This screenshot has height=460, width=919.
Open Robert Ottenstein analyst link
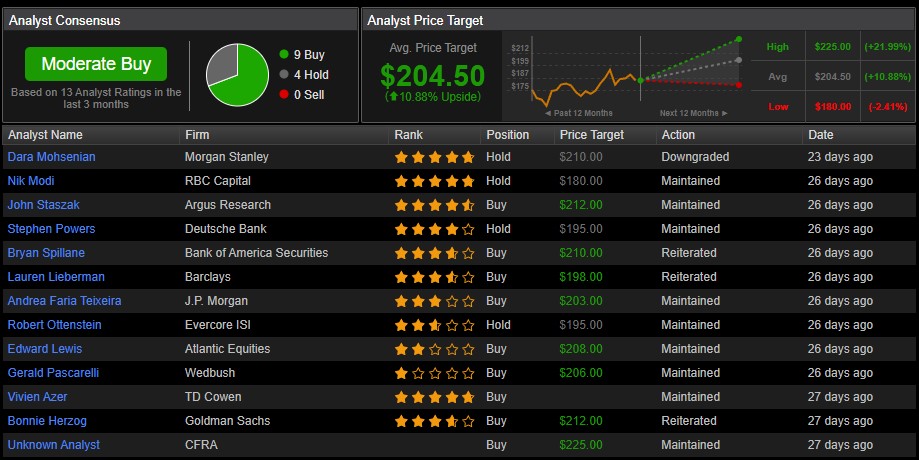[55, 325]
